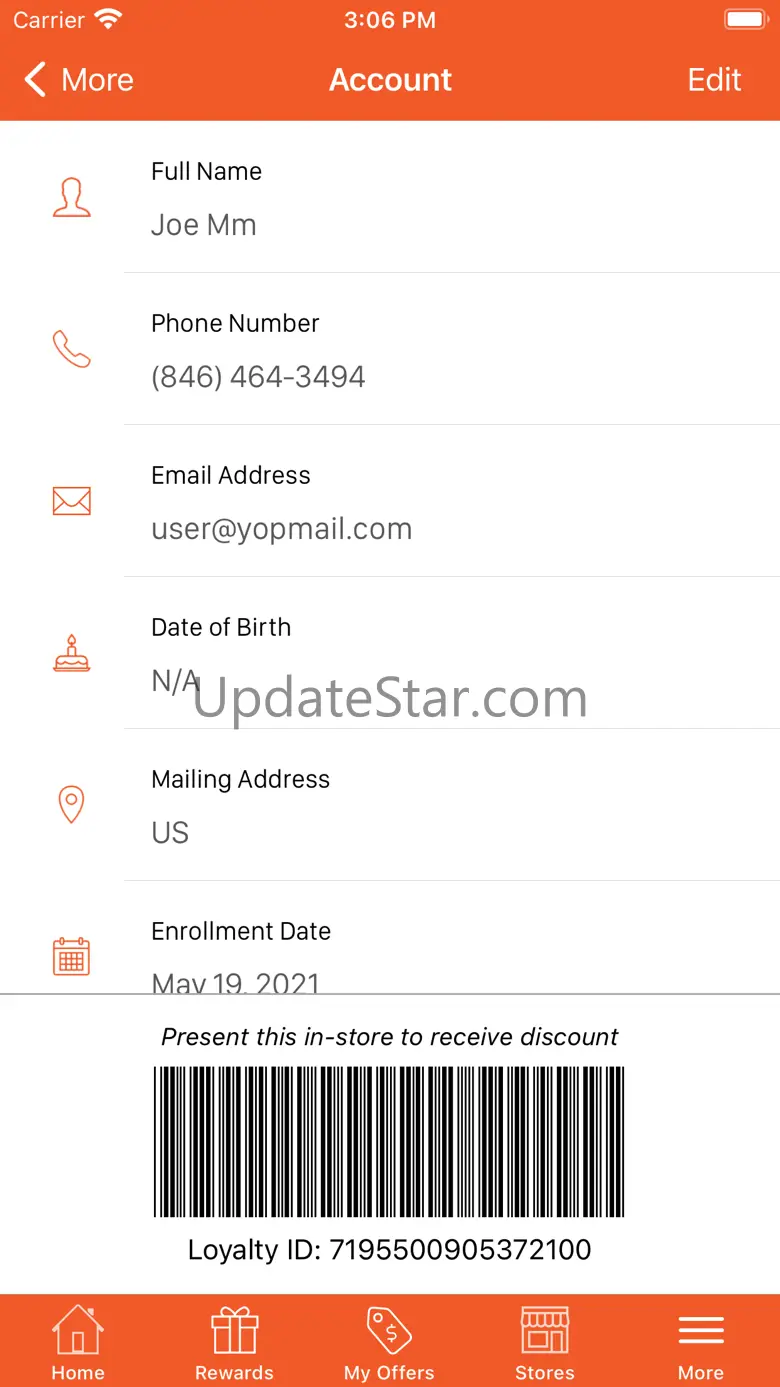Select the Full Name field Joe Mm
The height and width of the screenshot is (1387, 780).
click(x=452, y=197)
